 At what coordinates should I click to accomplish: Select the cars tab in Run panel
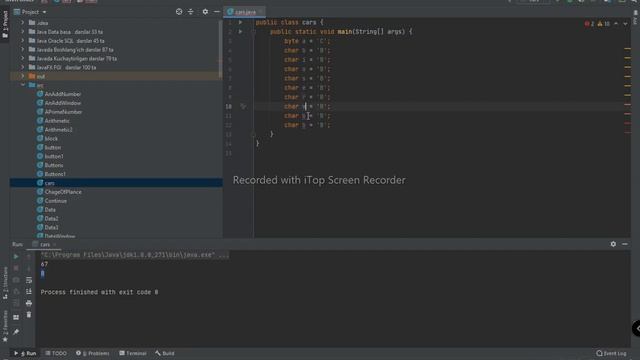click(x=44, y=244)
